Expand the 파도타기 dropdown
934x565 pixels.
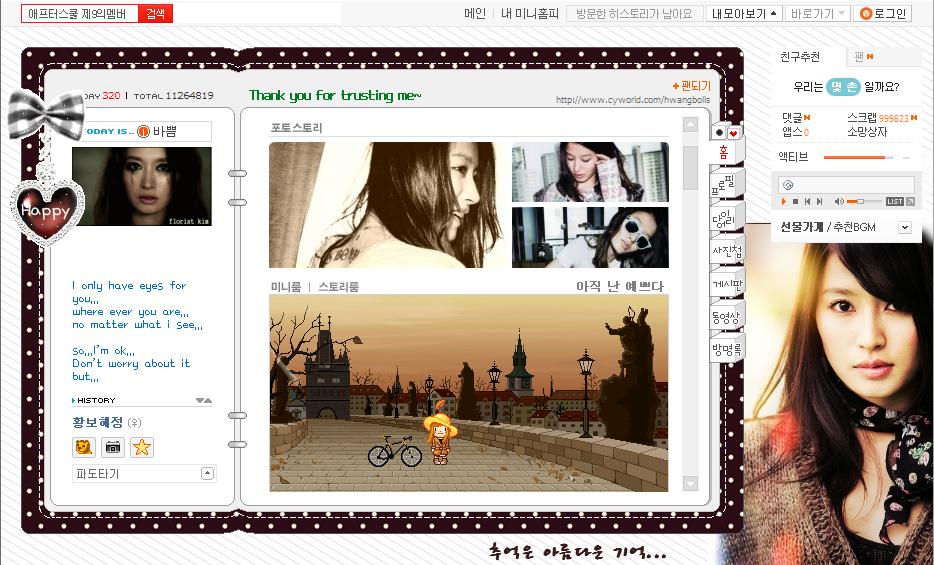click(x=207, y=474)
